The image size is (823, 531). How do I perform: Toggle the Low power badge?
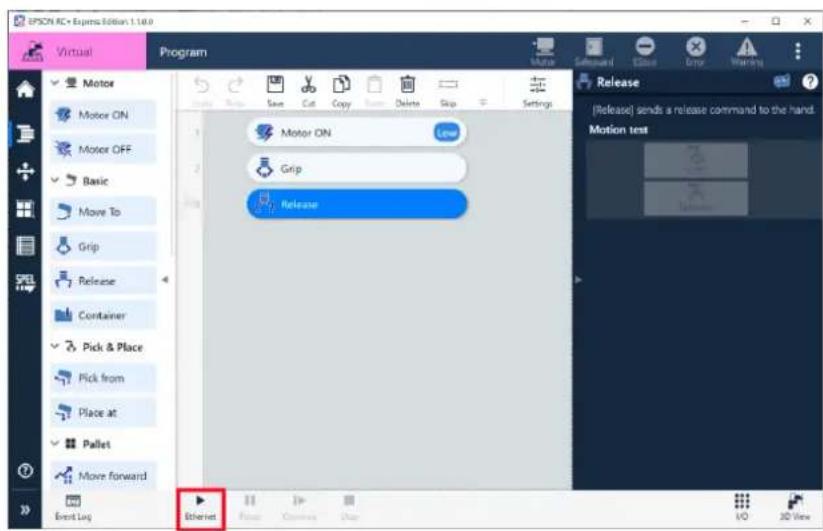(x=447, y=133)
